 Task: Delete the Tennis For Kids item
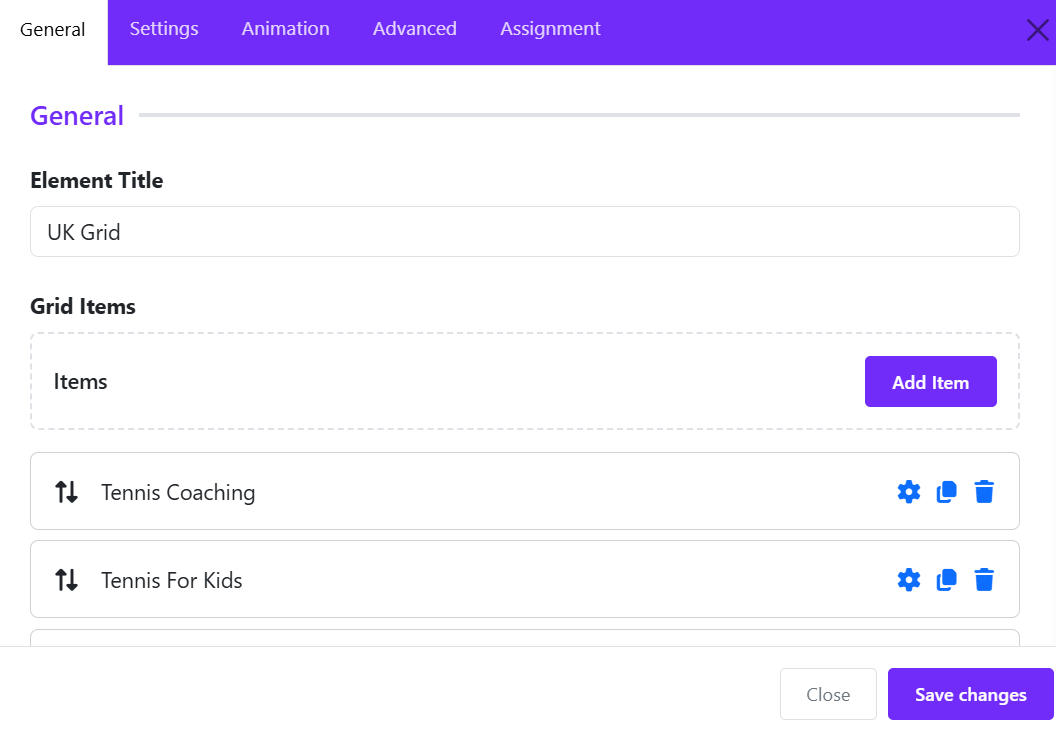click(x=984, y=580)
